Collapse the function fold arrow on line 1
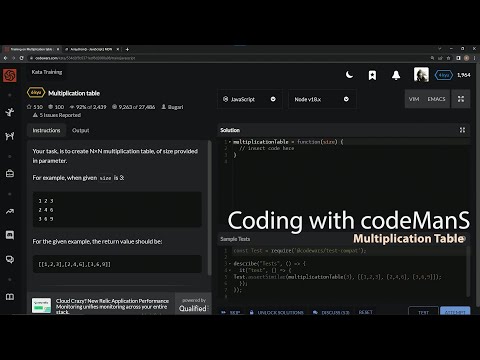Image resolution: width=480 pixels, height=360 pixels. tap(230, 142)
